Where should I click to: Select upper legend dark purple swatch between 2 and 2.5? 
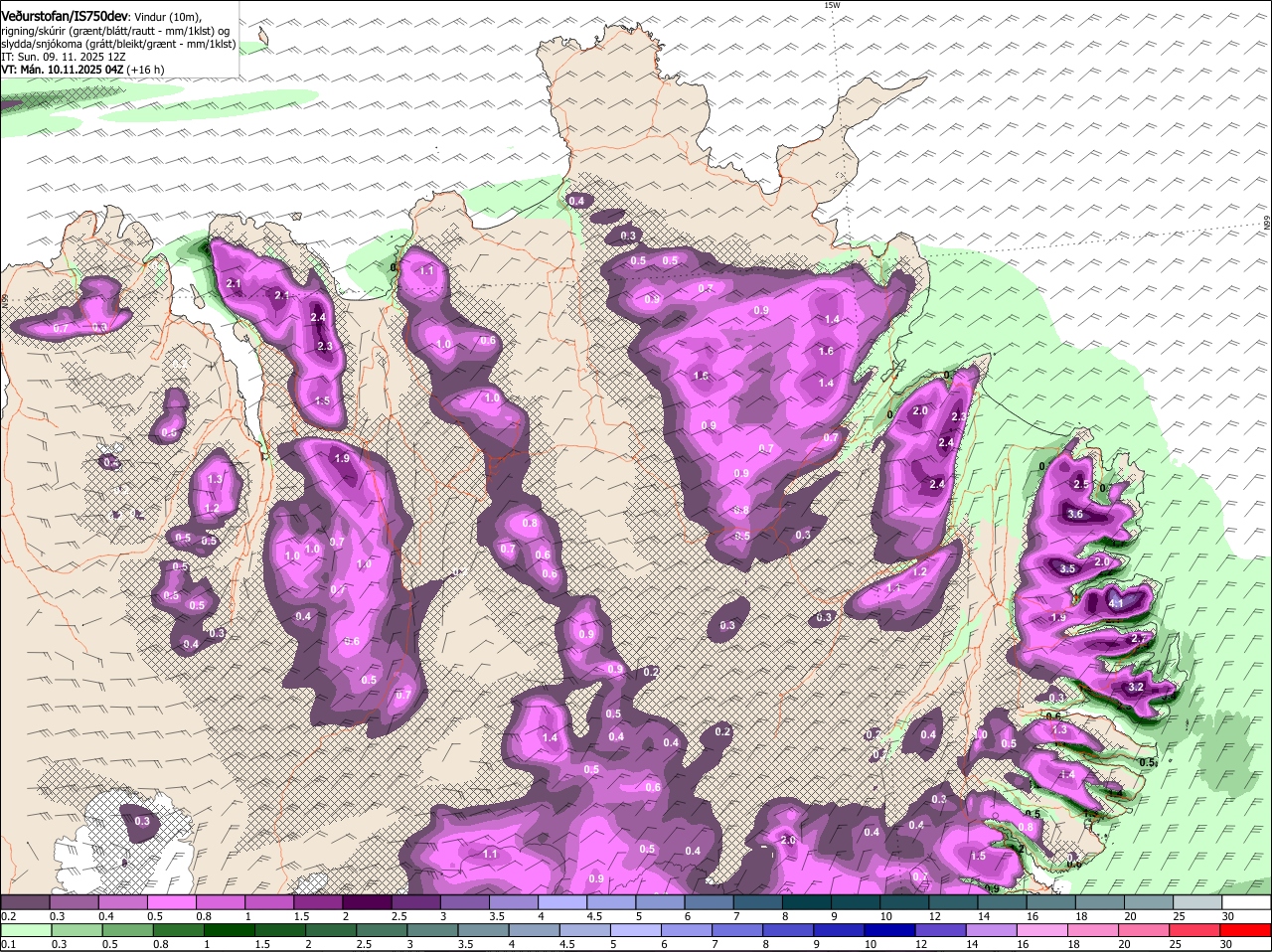click(x=367, y=901)
